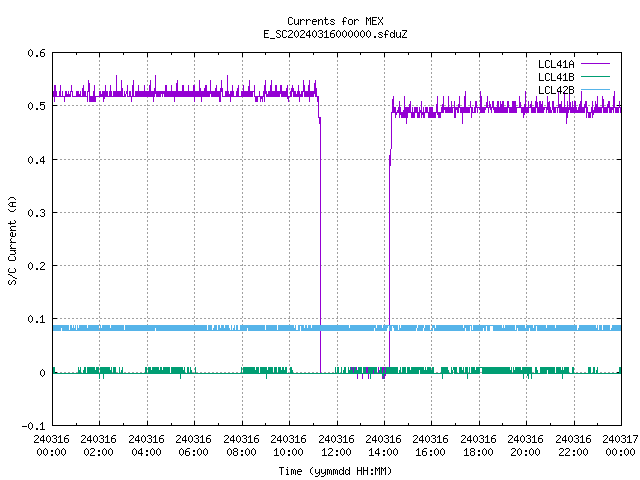The image size is (640, 480).
Task: Click the y-axis tick value 0.1
Action: [37, 319]
